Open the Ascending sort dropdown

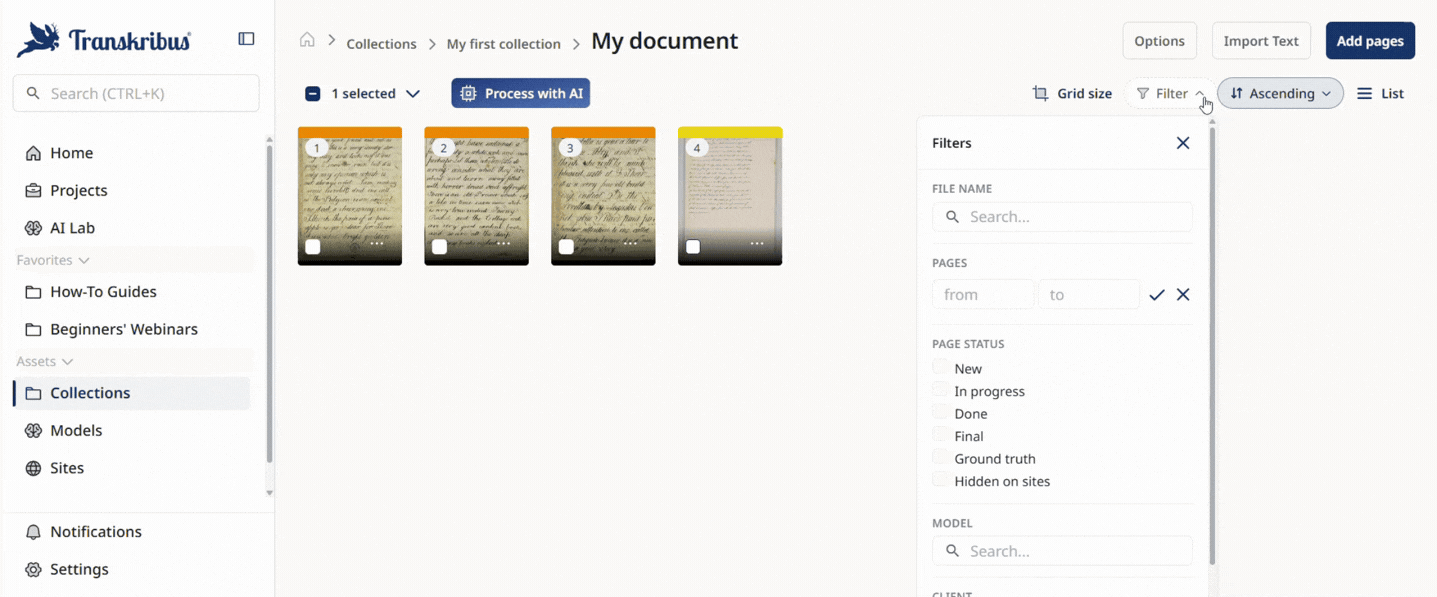coord(1280,93)
